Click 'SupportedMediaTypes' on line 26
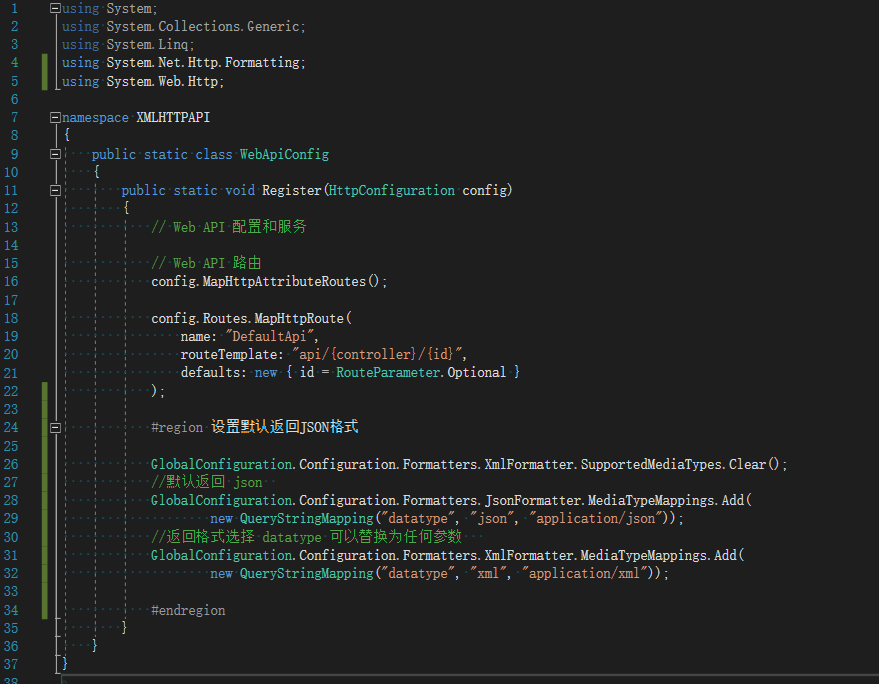 pyautogui.click(x=651, y=464)
